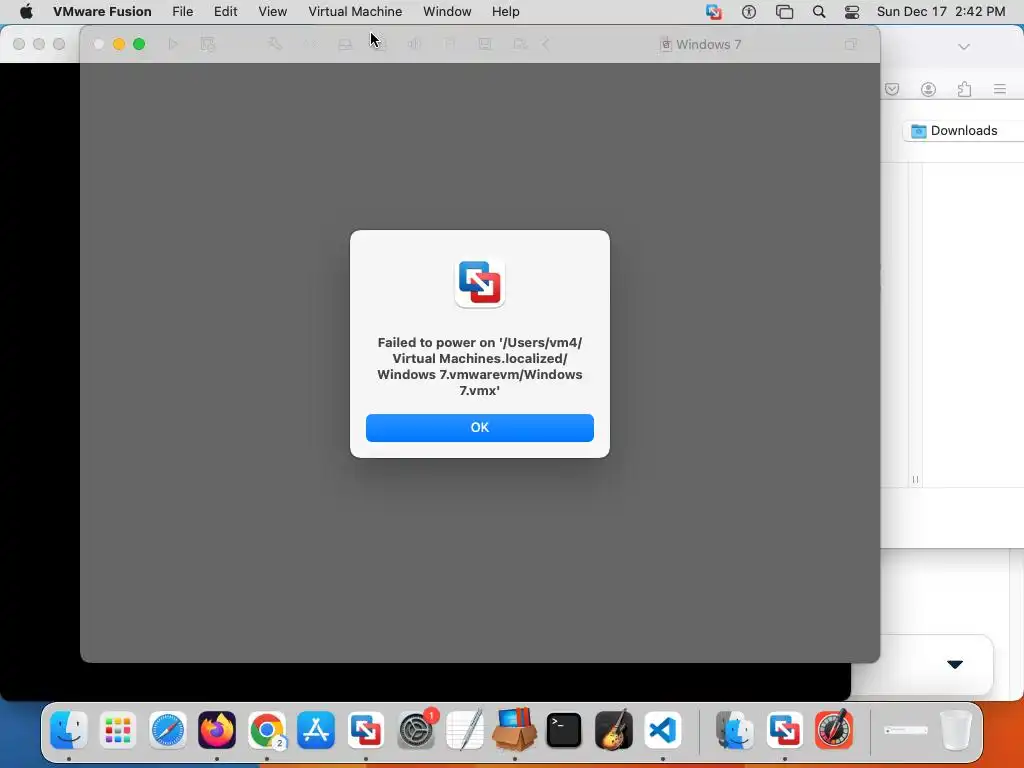Screen dimensions: 1024x768
Task: Click the dimmed snapshot icon in the toolbar
Action: pos(208,44)
